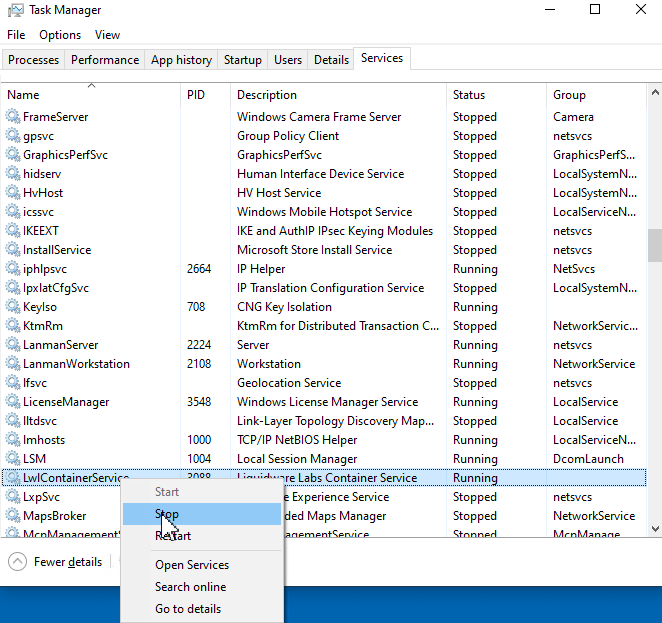Switch to the Startup tab
Image resolution: width=662 pixels, height=623 pixels.
click(243, 60)
